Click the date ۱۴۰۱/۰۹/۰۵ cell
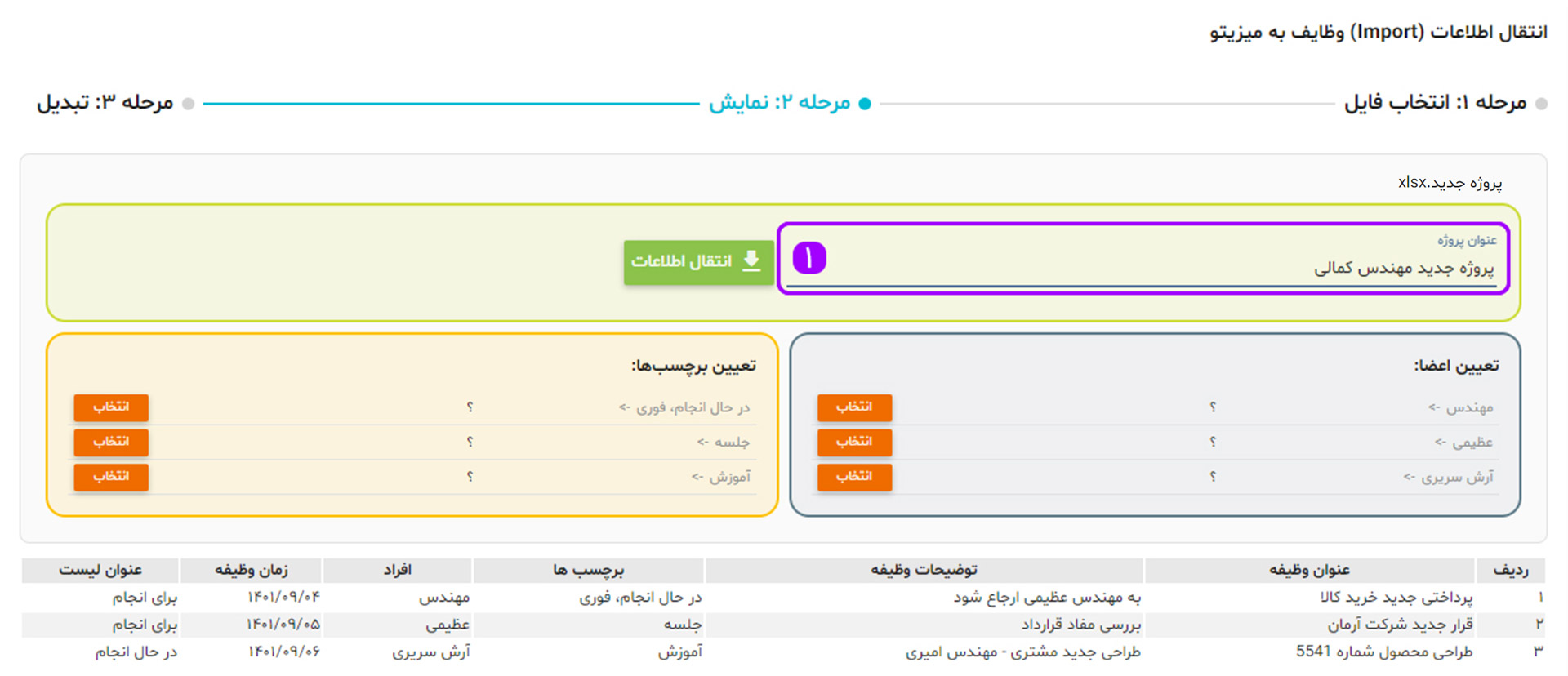 pos(283,625)
